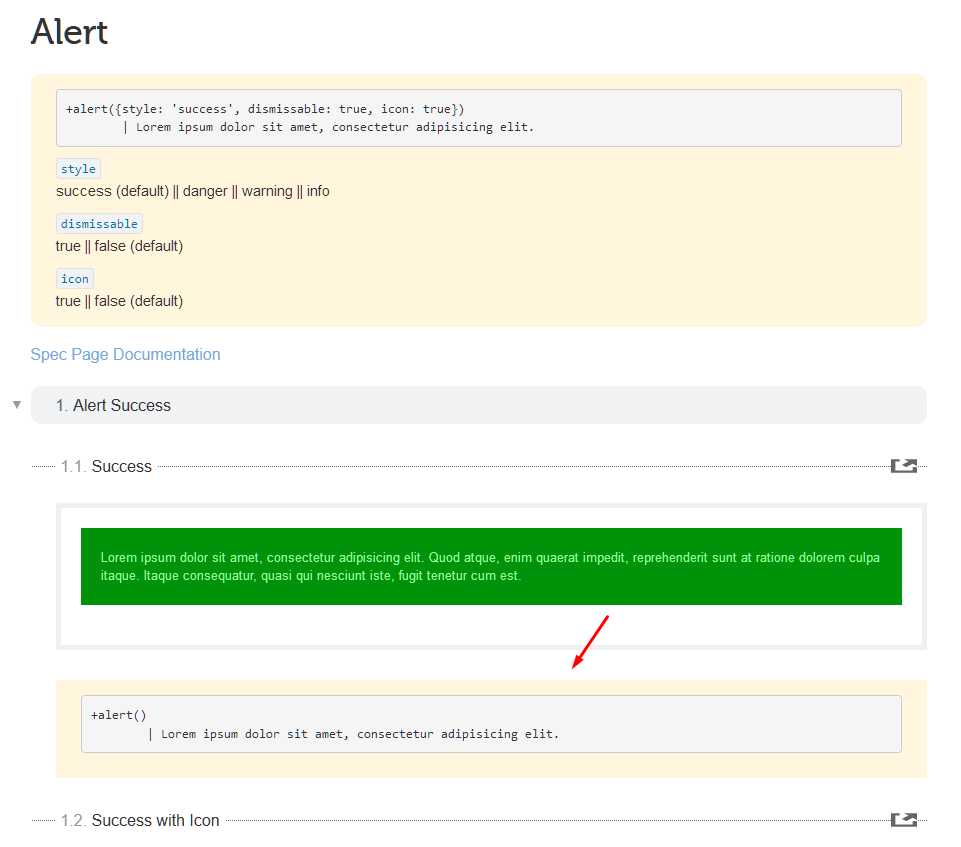Click 'success (default) || danger || warning || info' text
The image size is (961, 847).
coord(192,191)
